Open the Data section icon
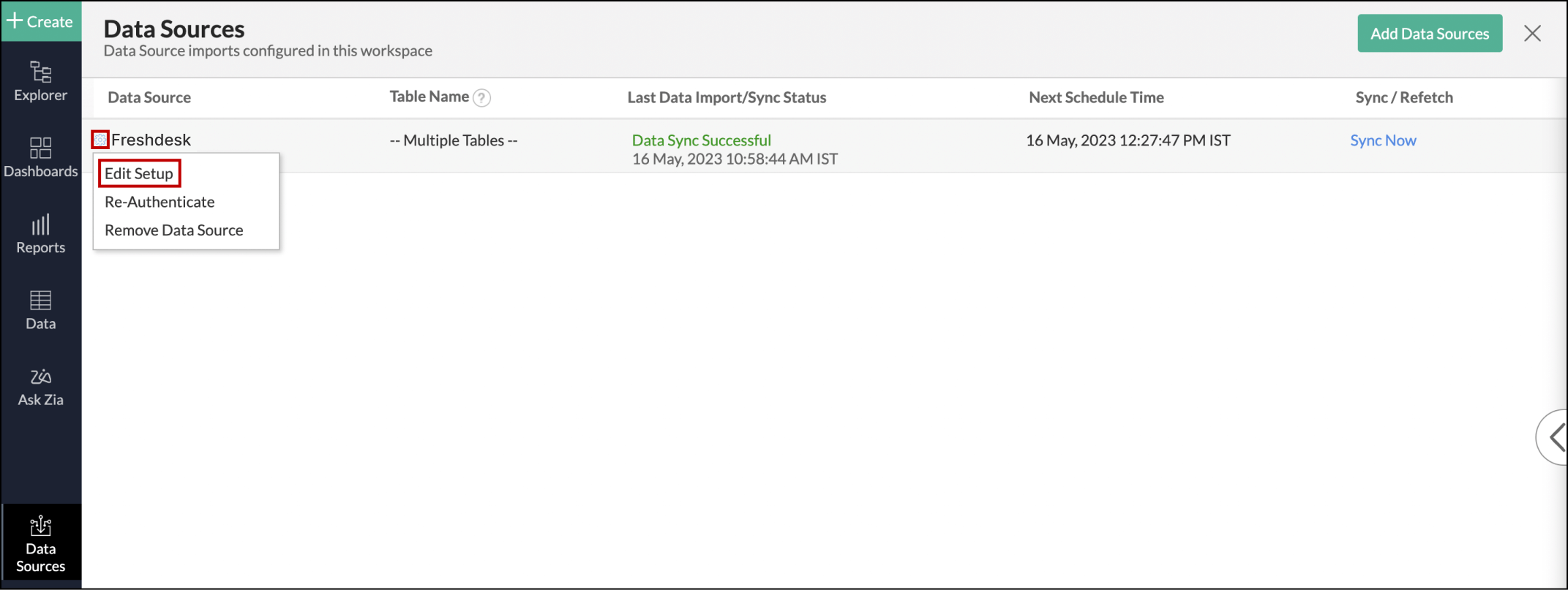 (x=40, y=309)
